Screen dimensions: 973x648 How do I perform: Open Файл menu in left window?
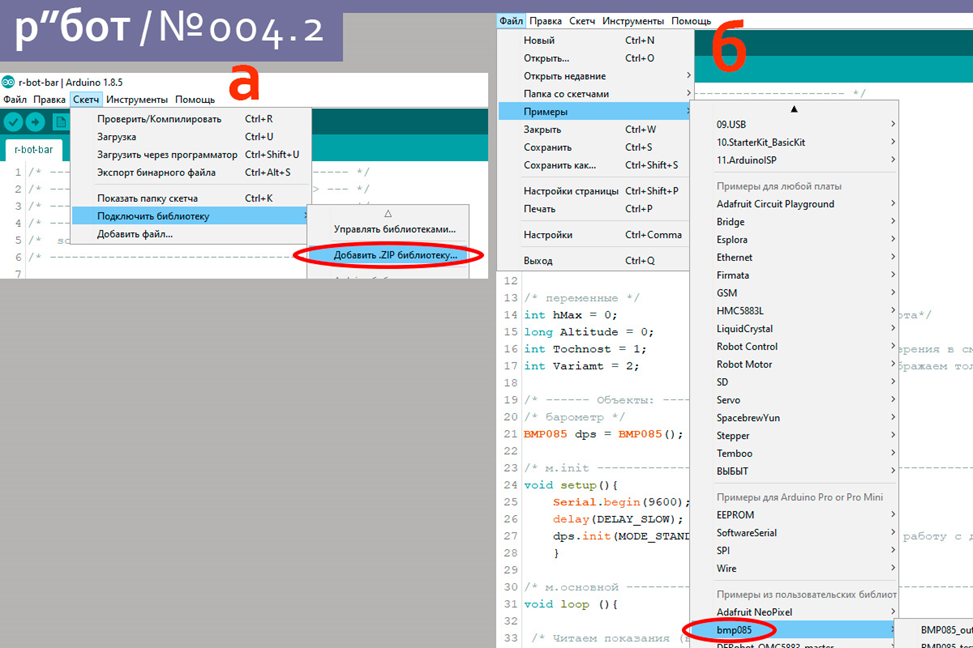pyautogui.click(x=15, y=99)
